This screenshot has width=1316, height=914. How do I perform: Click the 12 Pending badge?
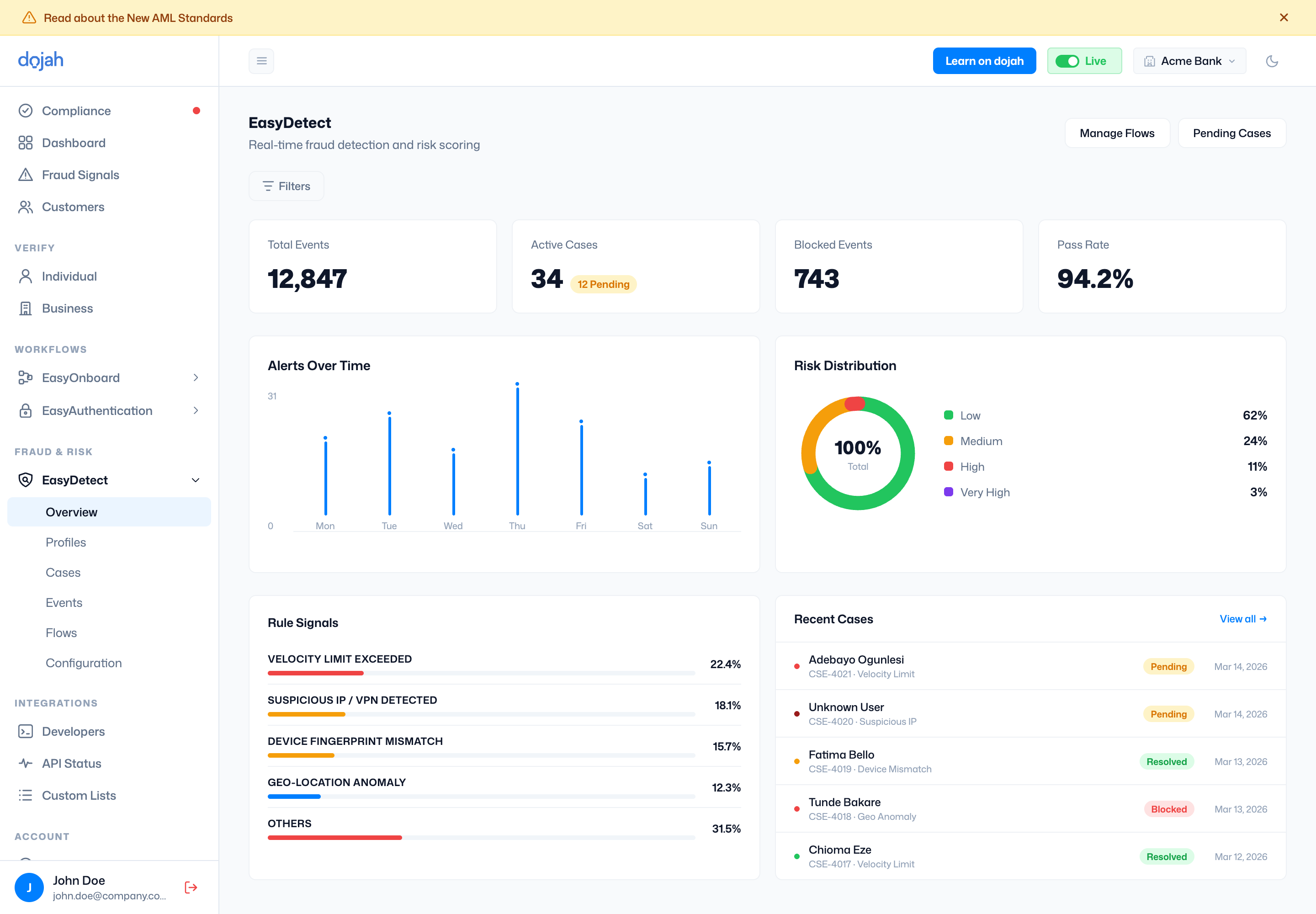point(603,284)
